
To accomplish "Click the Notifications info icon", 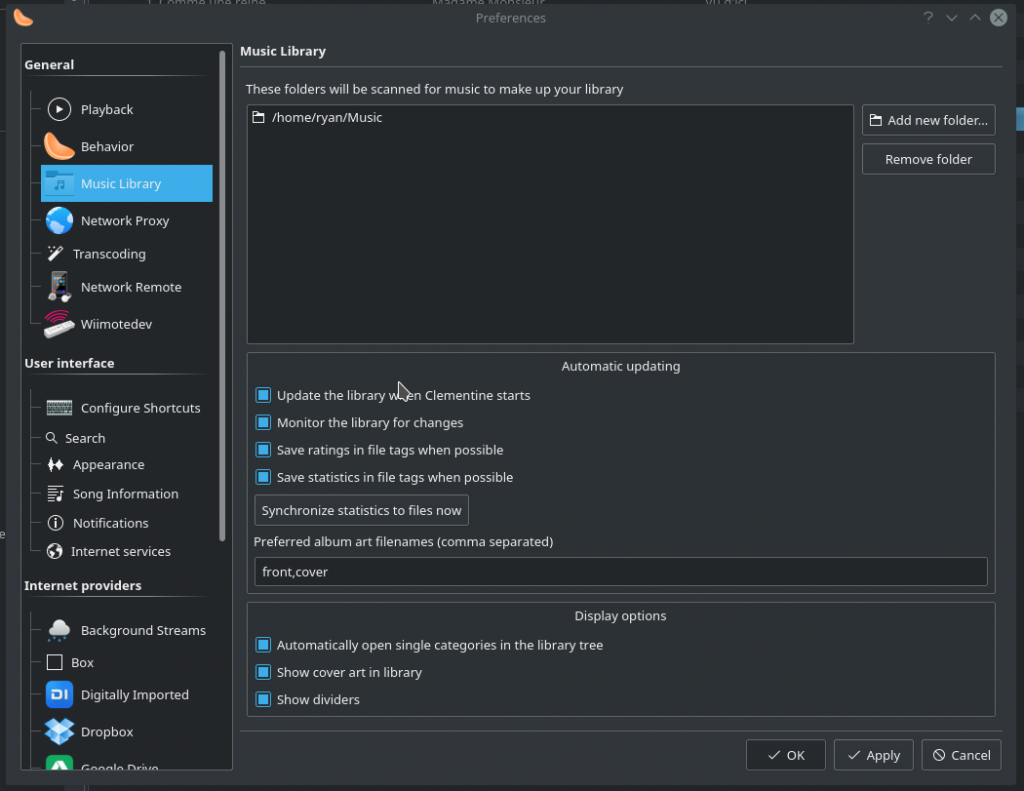I will click(55, 523).
